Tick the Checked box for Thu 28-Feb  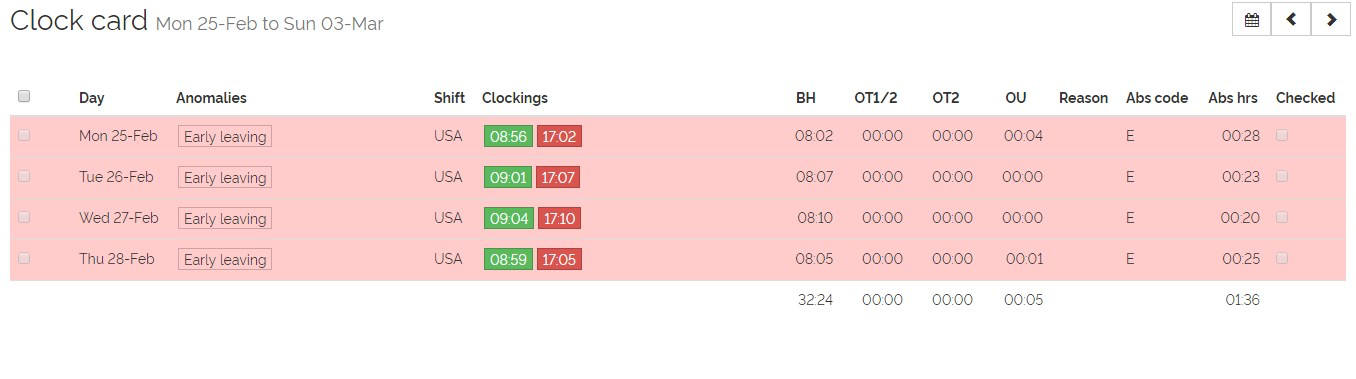(x=1282, y=258)
